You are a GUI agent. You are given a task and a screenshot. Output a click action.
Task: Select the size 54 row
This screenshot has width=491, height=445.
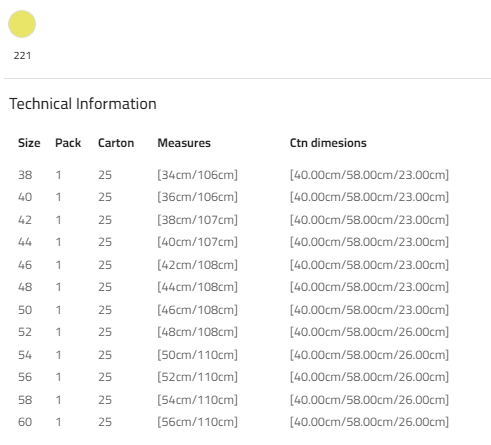pyautogui.click(x=233, y=355)
